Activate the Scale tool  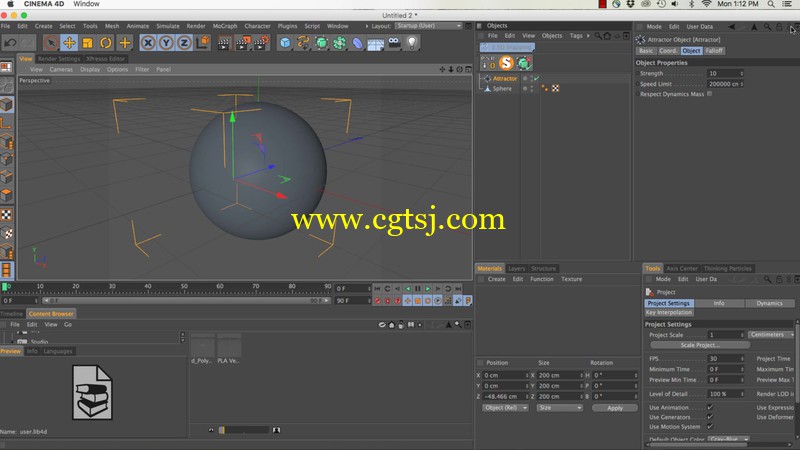click(87, 43)
